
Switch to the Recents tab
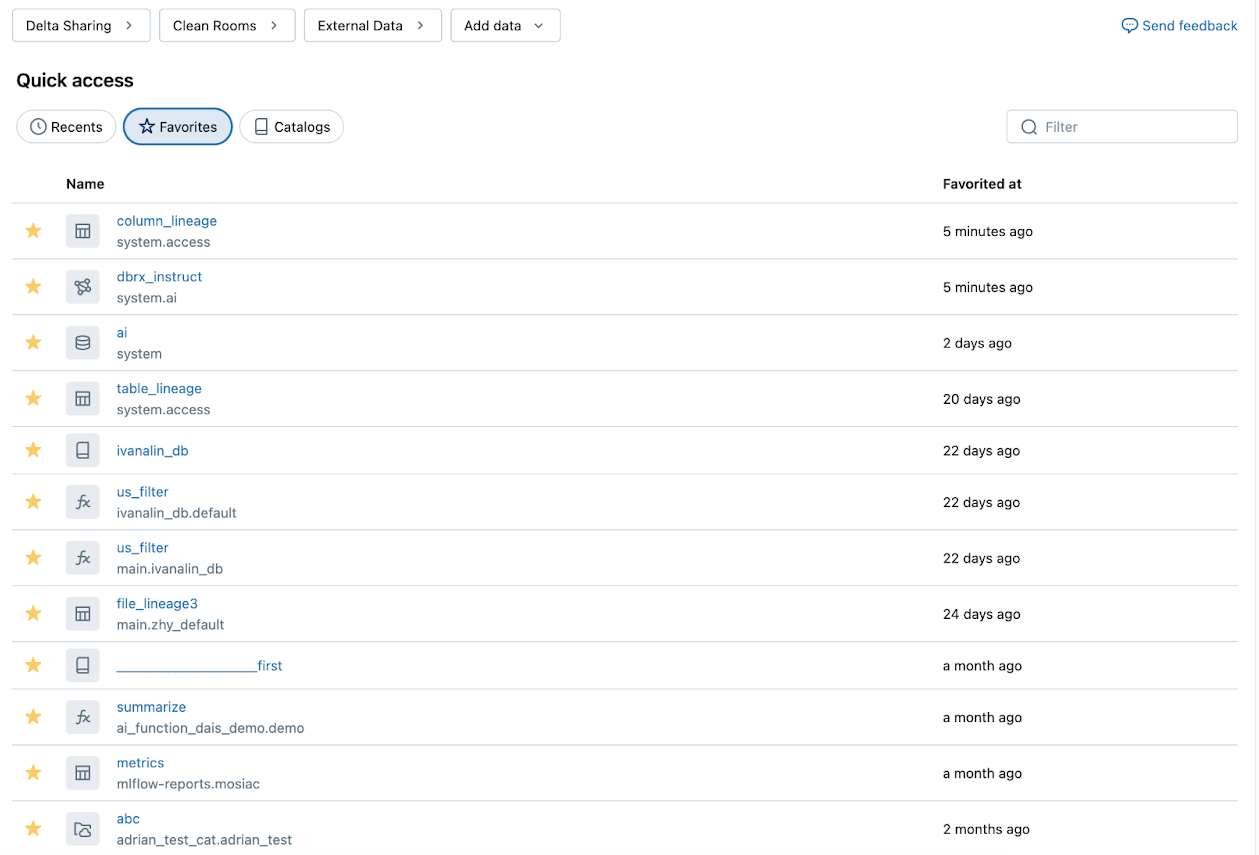tap(66, 127)
